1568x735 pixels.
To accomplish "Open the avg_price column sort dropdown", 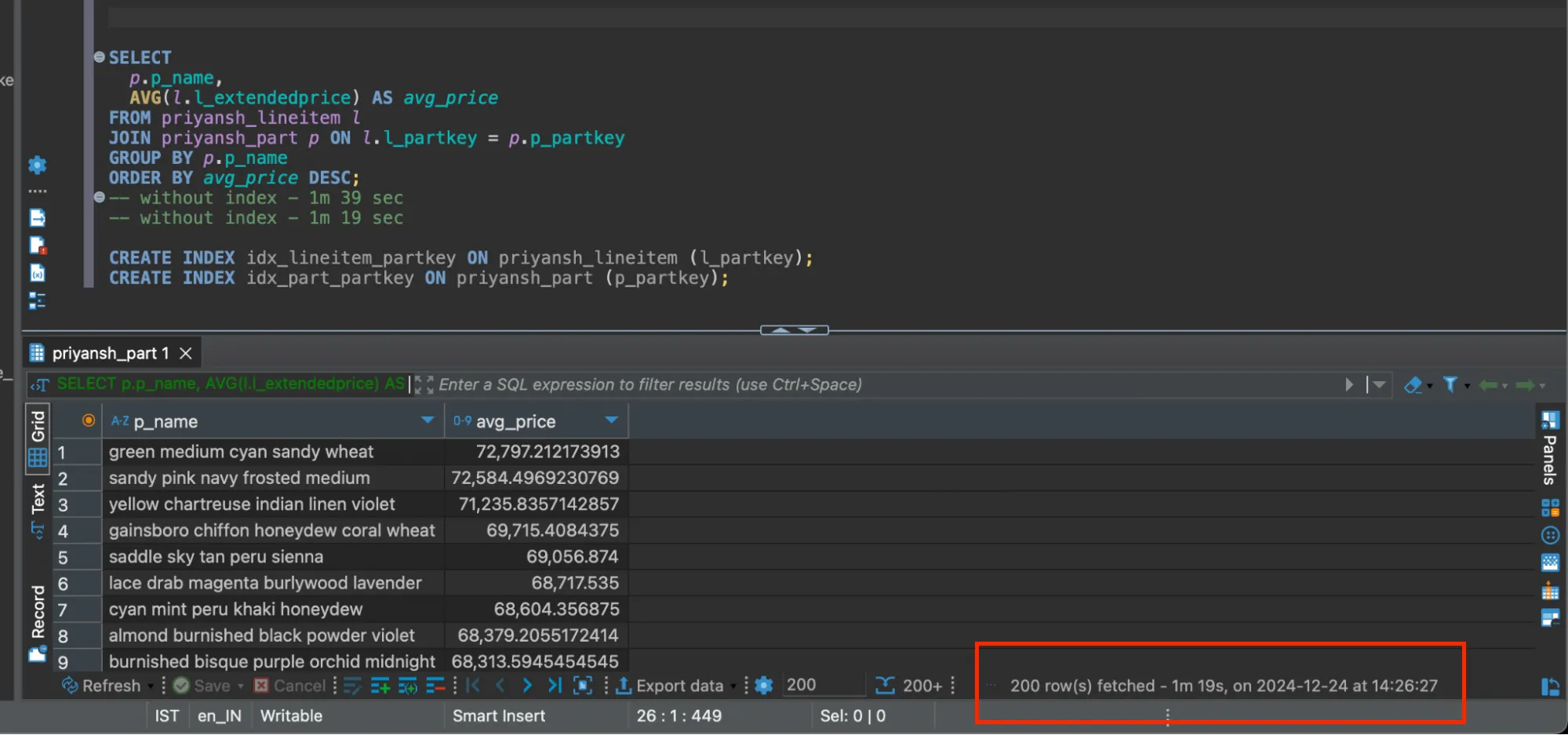I will (x=612, y=420).
